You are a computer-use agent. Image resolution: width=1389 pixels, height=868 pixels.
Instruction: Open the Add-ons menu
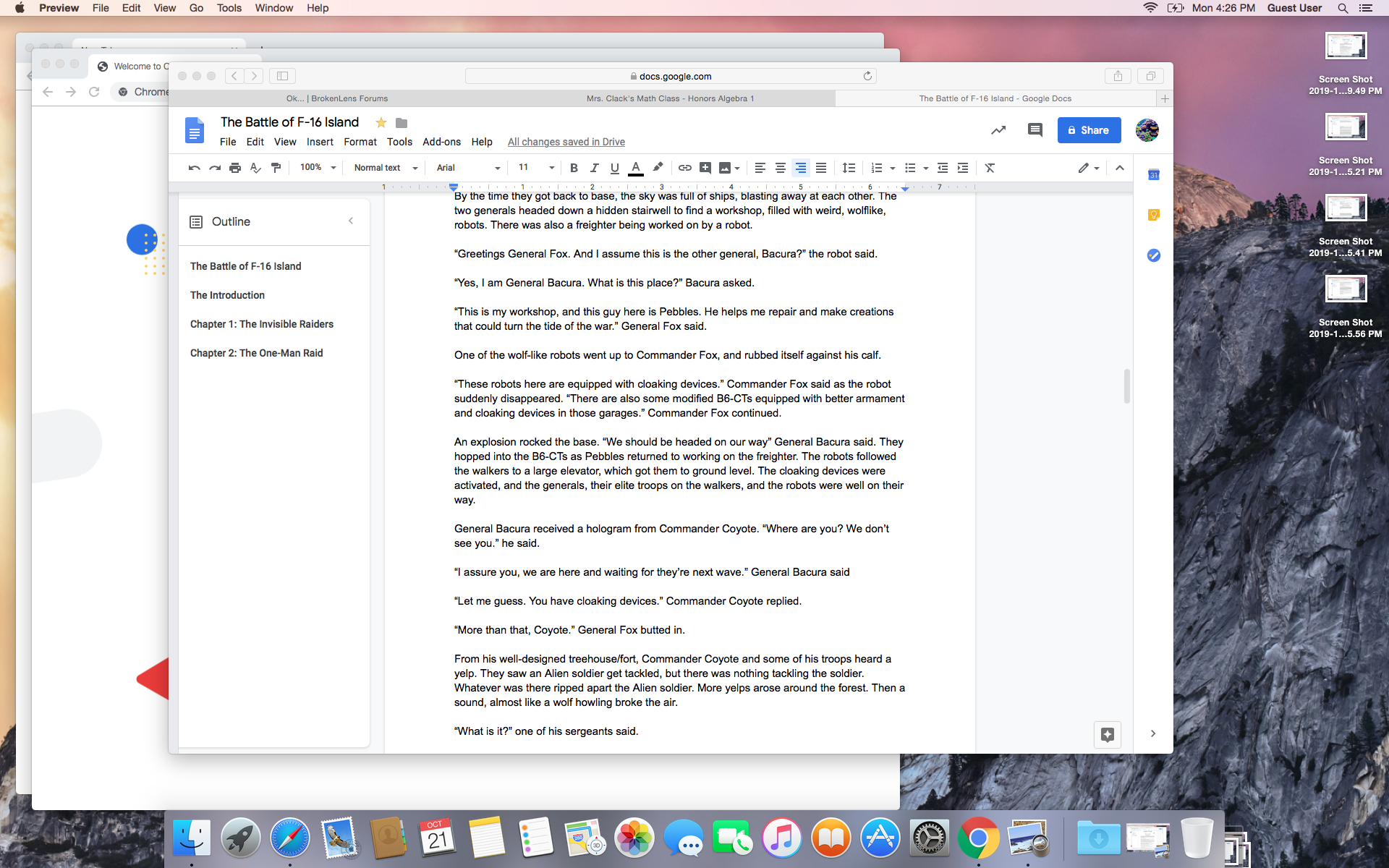[x=441, y=142]
